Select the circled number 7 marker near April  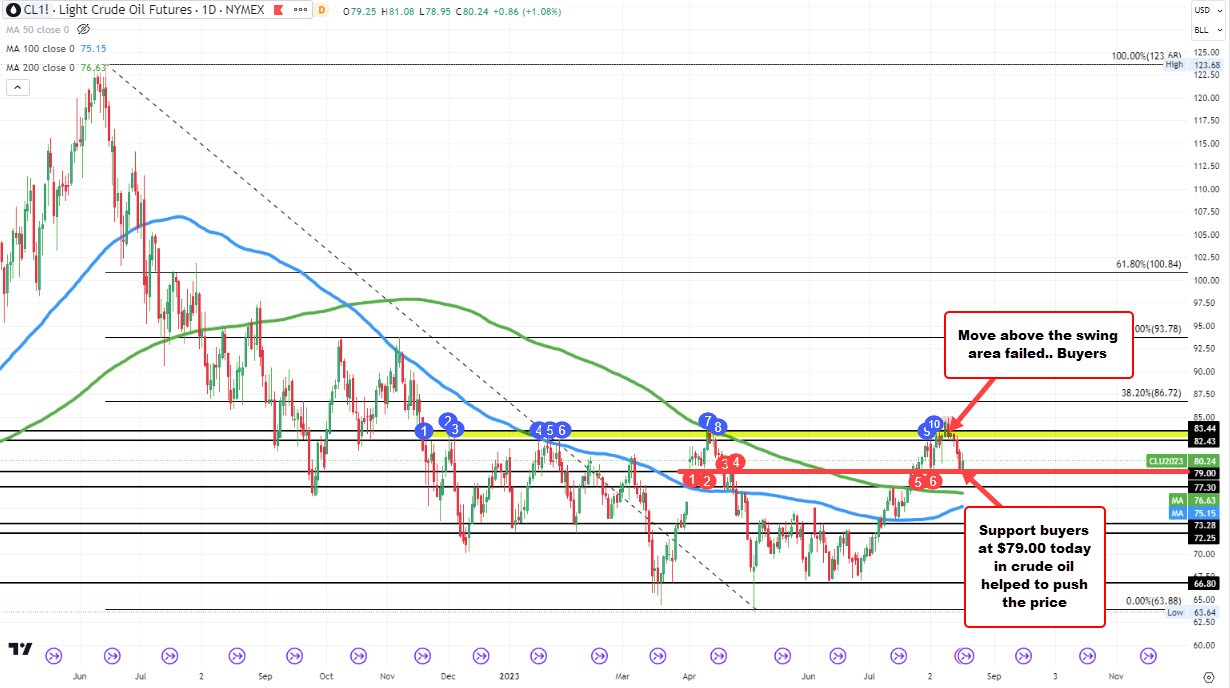(x=708, y=423)
